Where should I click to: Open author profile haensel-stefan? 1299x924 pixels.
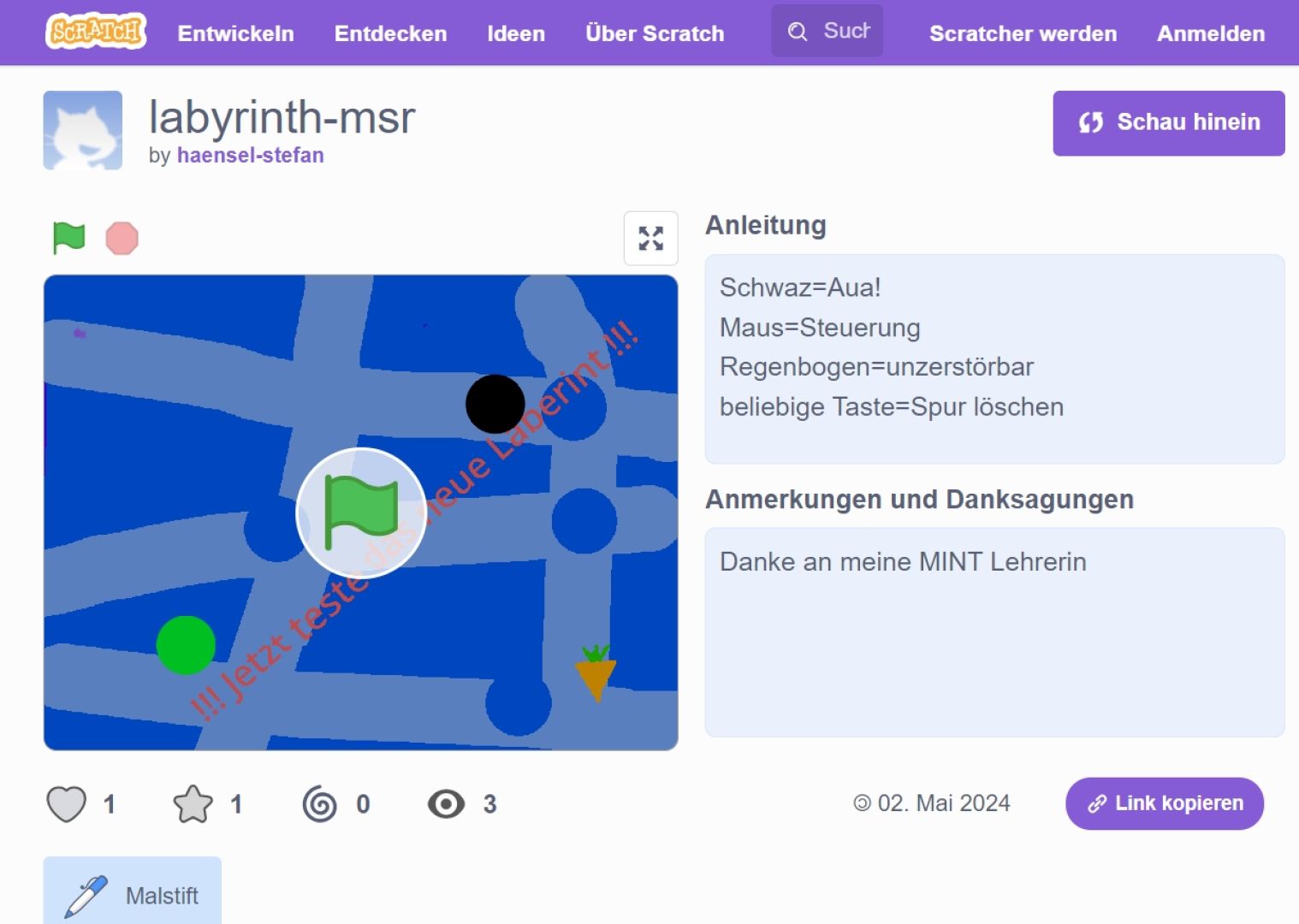pyautogui.click(x=250, y=155)
